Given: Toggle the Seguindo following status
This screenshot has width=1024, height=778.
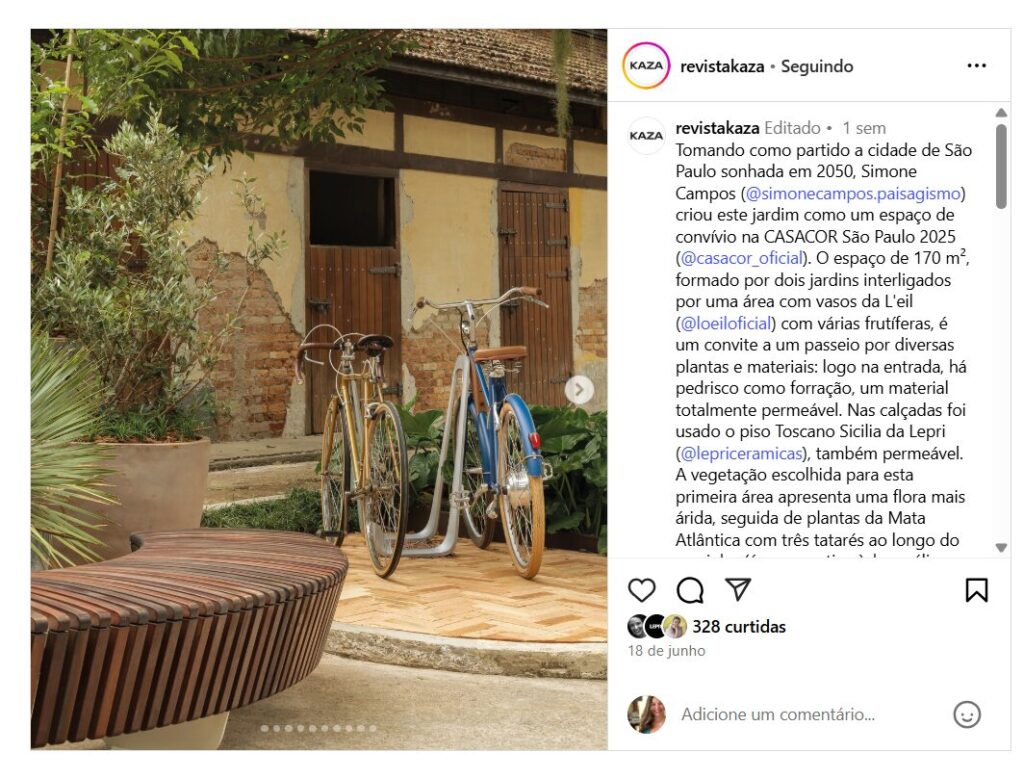Looking at the screenshot, I should (x=817, y=66).
